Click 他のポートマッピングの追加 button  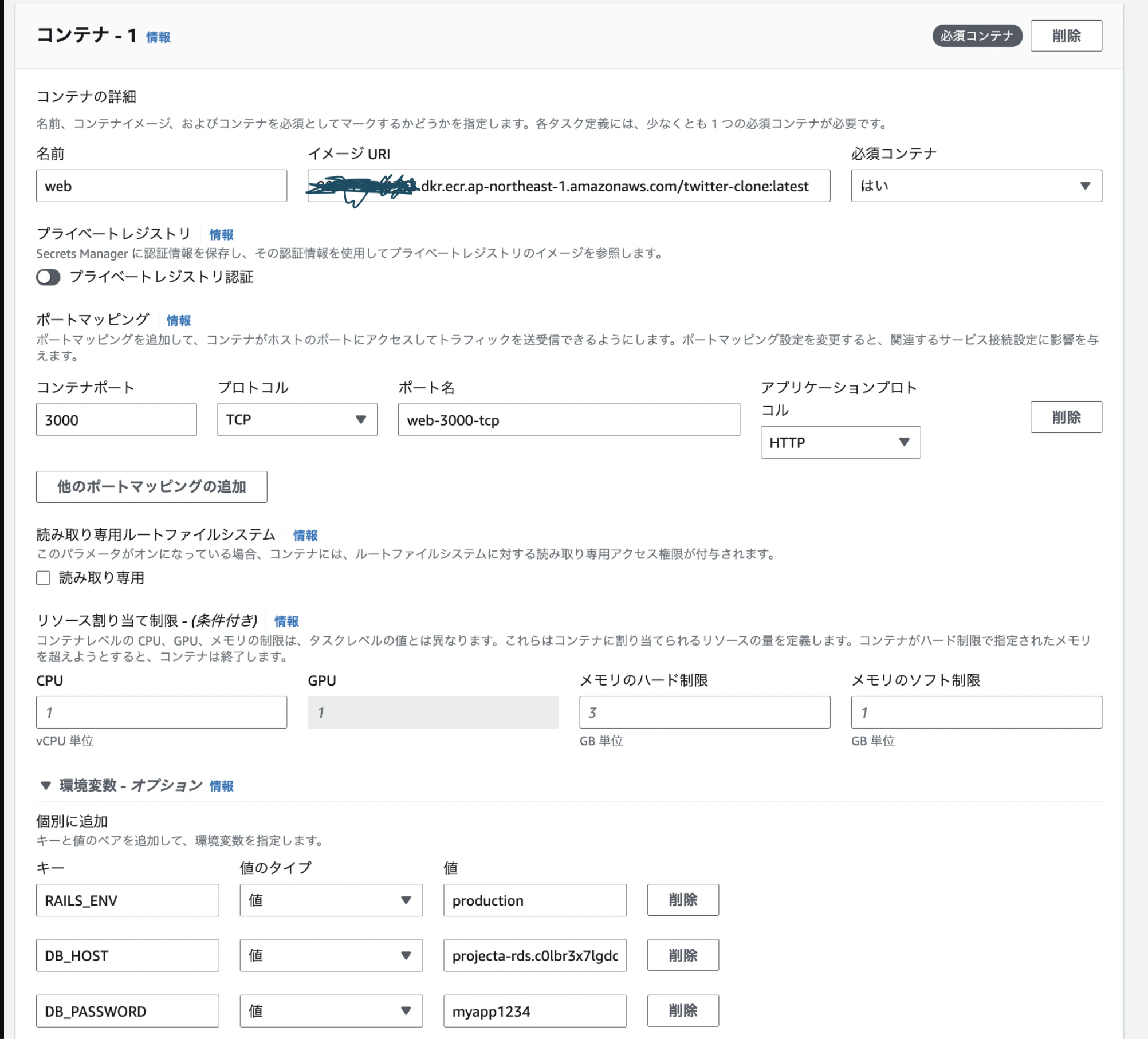[x=151, y=486]
